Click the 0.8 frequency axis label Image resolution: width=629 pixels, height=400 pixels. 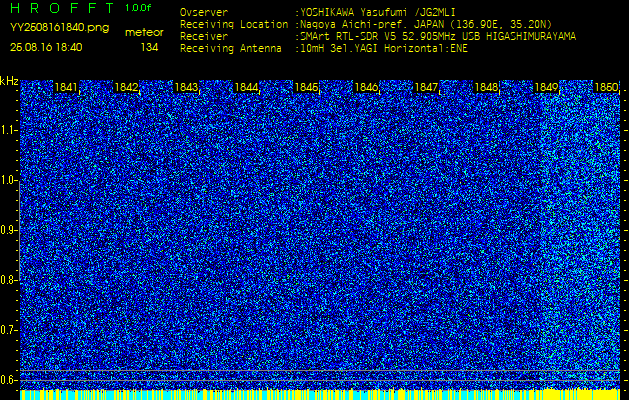[8, 280]
